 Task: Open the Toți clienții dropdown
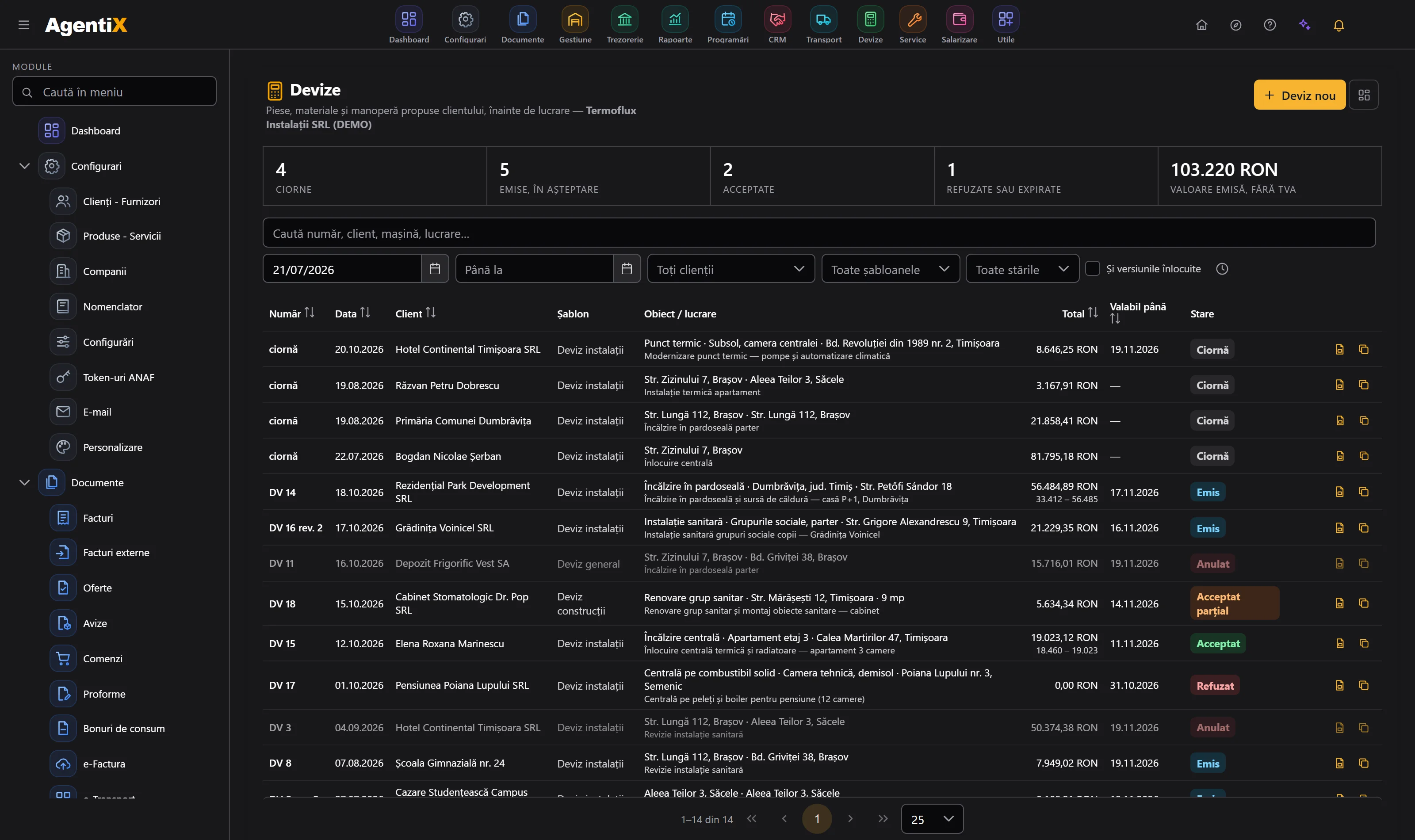(730, 269)
